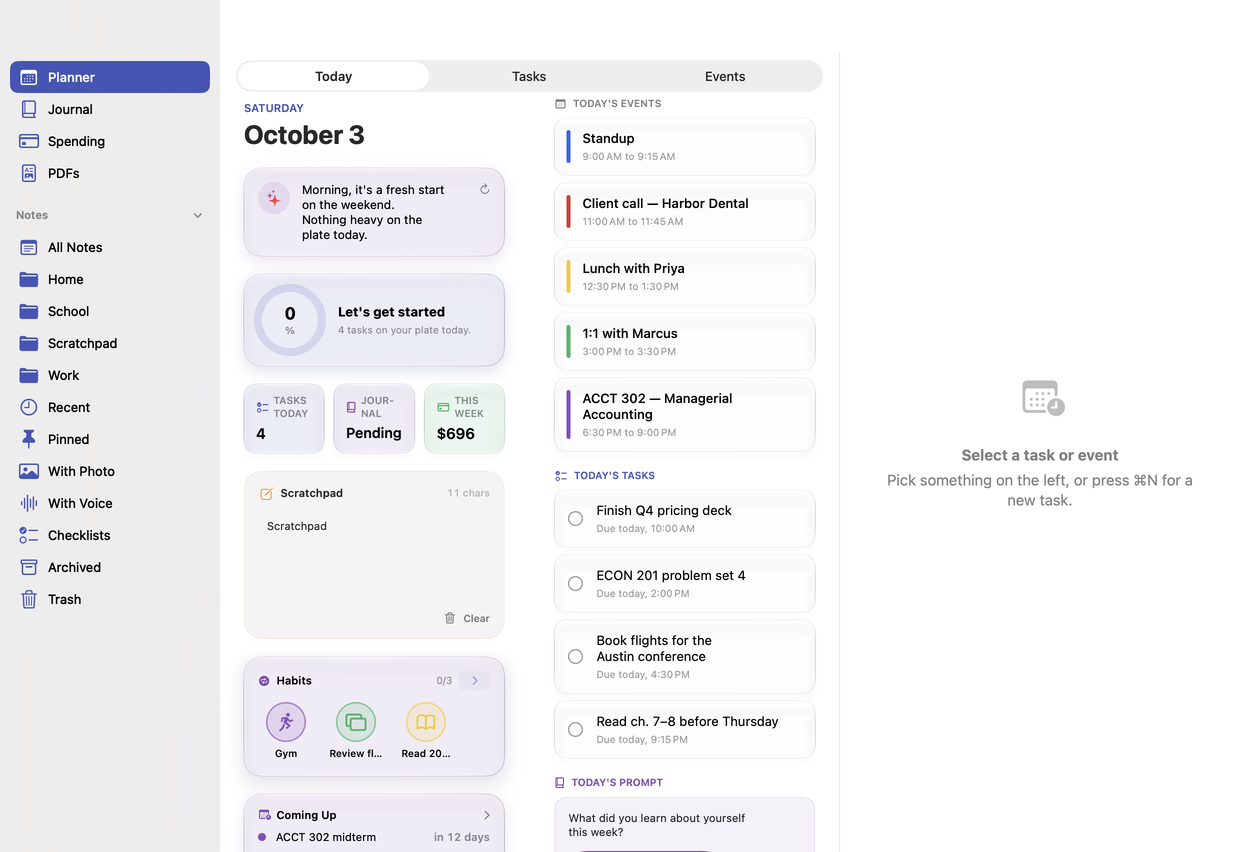
Task: Click the Gym habit icon
Action: tap(286, 722)
